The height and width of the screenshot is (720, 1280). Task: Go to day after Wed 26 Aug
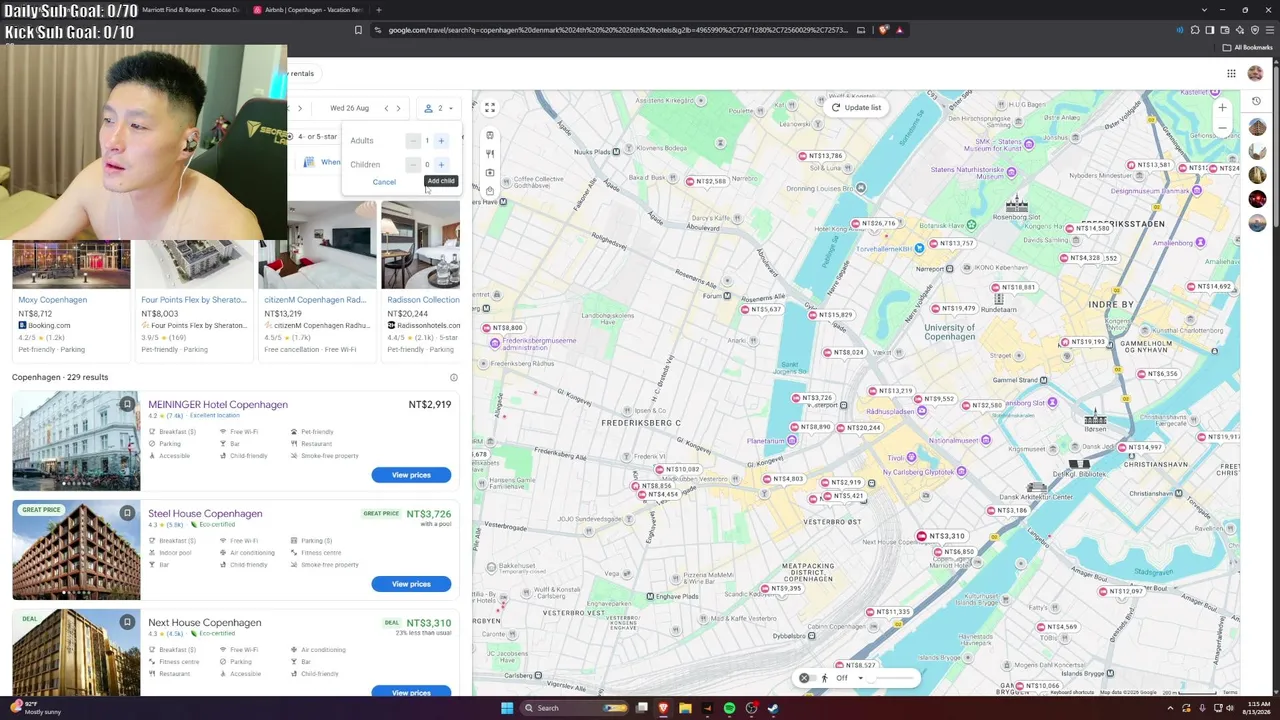(x=398, y=108)
